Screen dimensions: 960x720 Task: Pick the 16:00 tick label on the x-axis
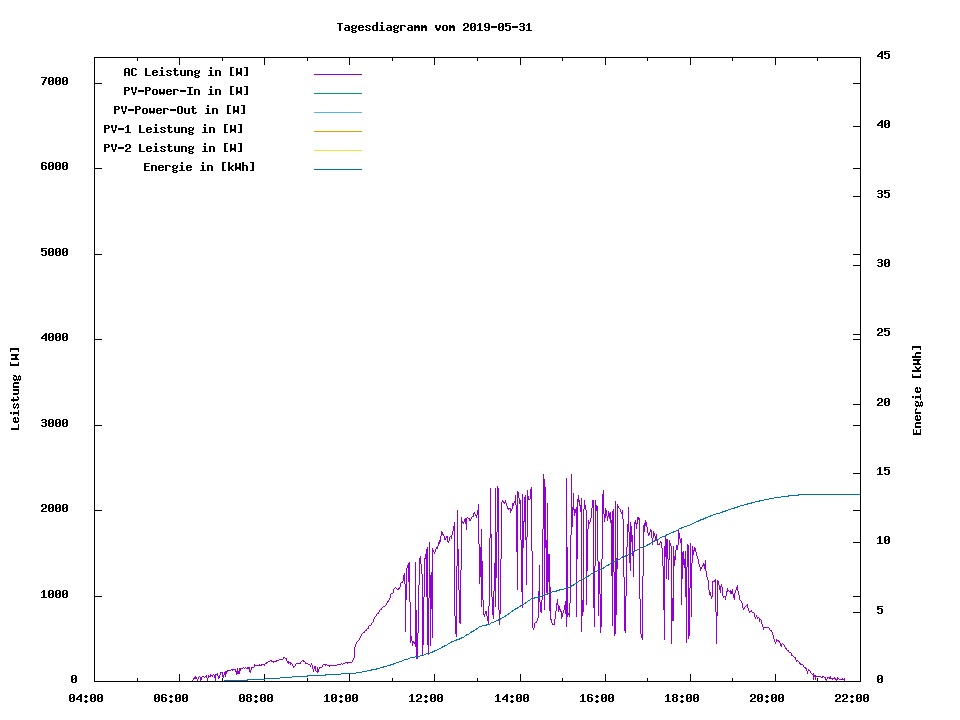597,699
